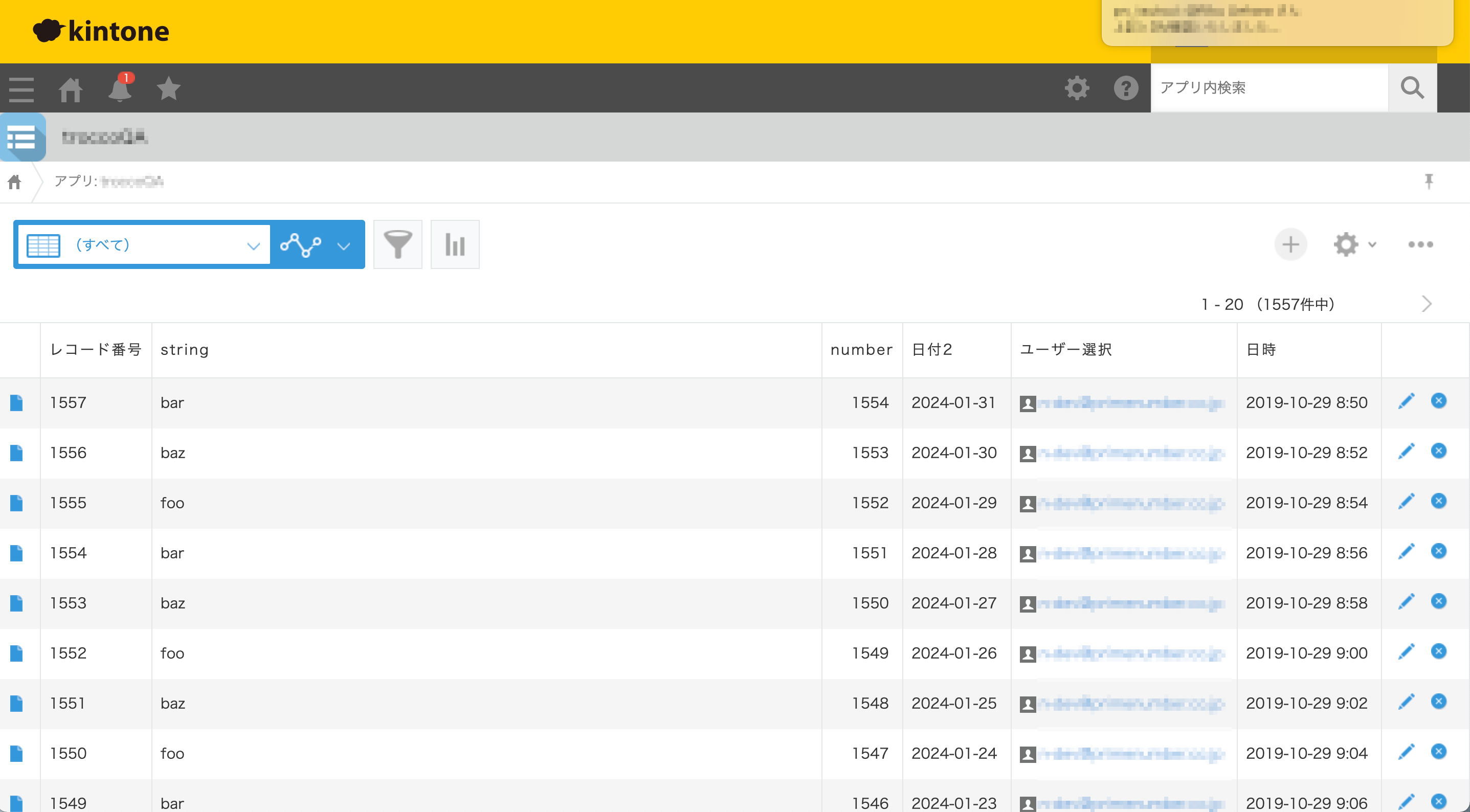This screenshot has height=812, width=1470.
Task: Click the favorites star icon
Action: (x=168, y=88)
